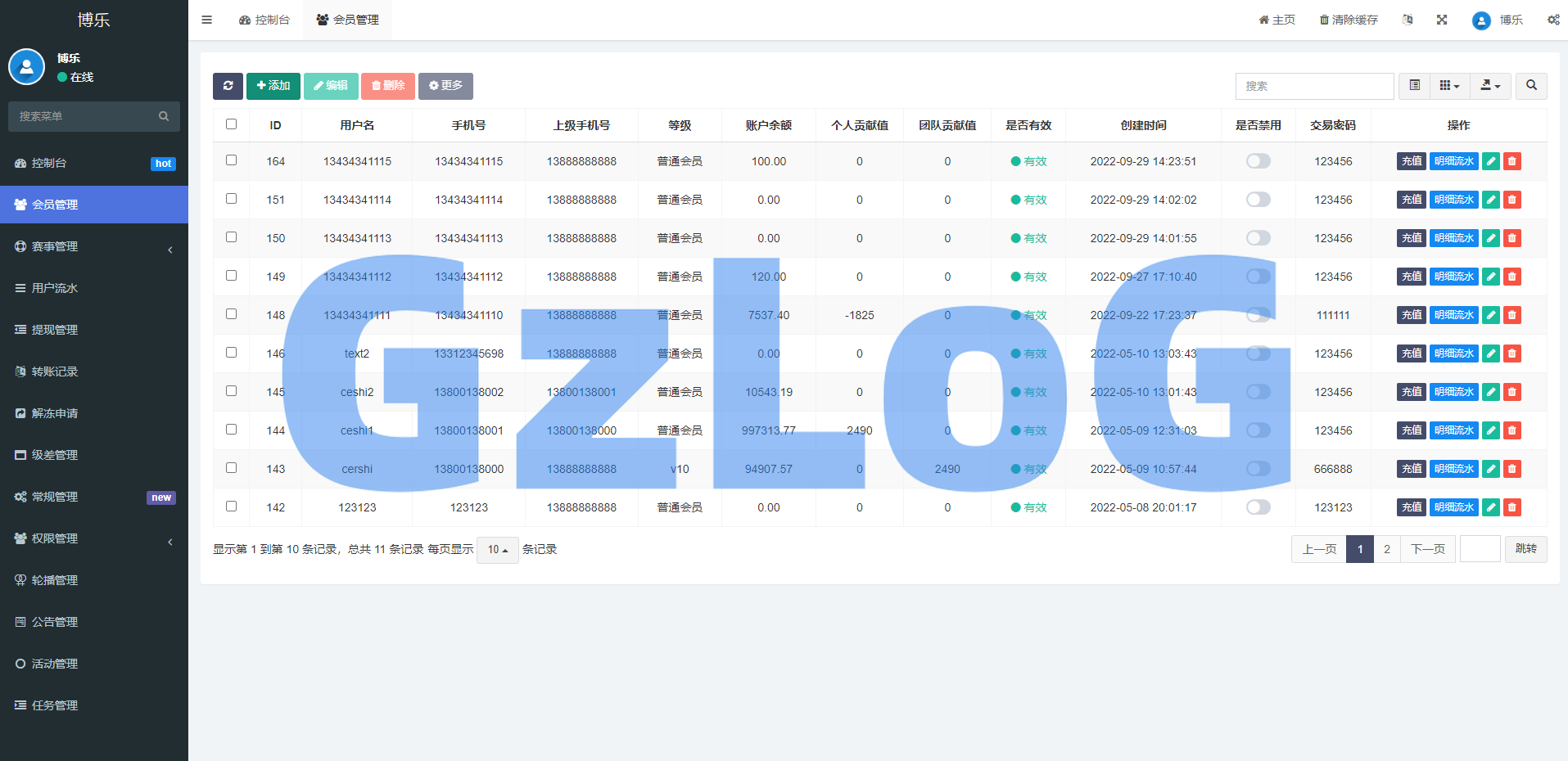
Task: Click the table 搜索 input field
Action: point(1314,86)
